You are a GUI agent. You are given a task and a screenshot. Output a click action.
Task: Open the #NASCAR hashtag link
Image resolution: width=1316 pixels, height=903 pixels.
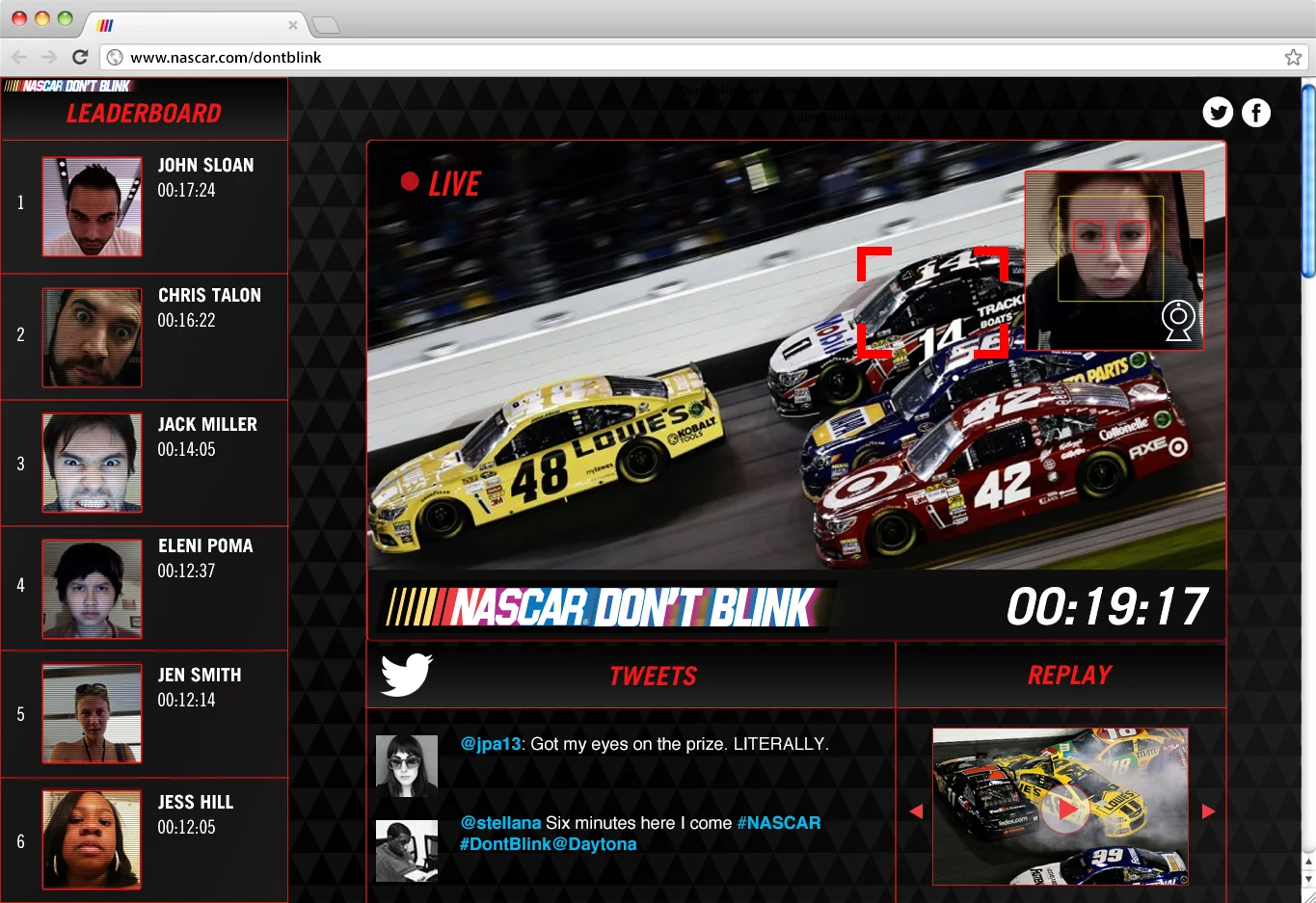779,823
